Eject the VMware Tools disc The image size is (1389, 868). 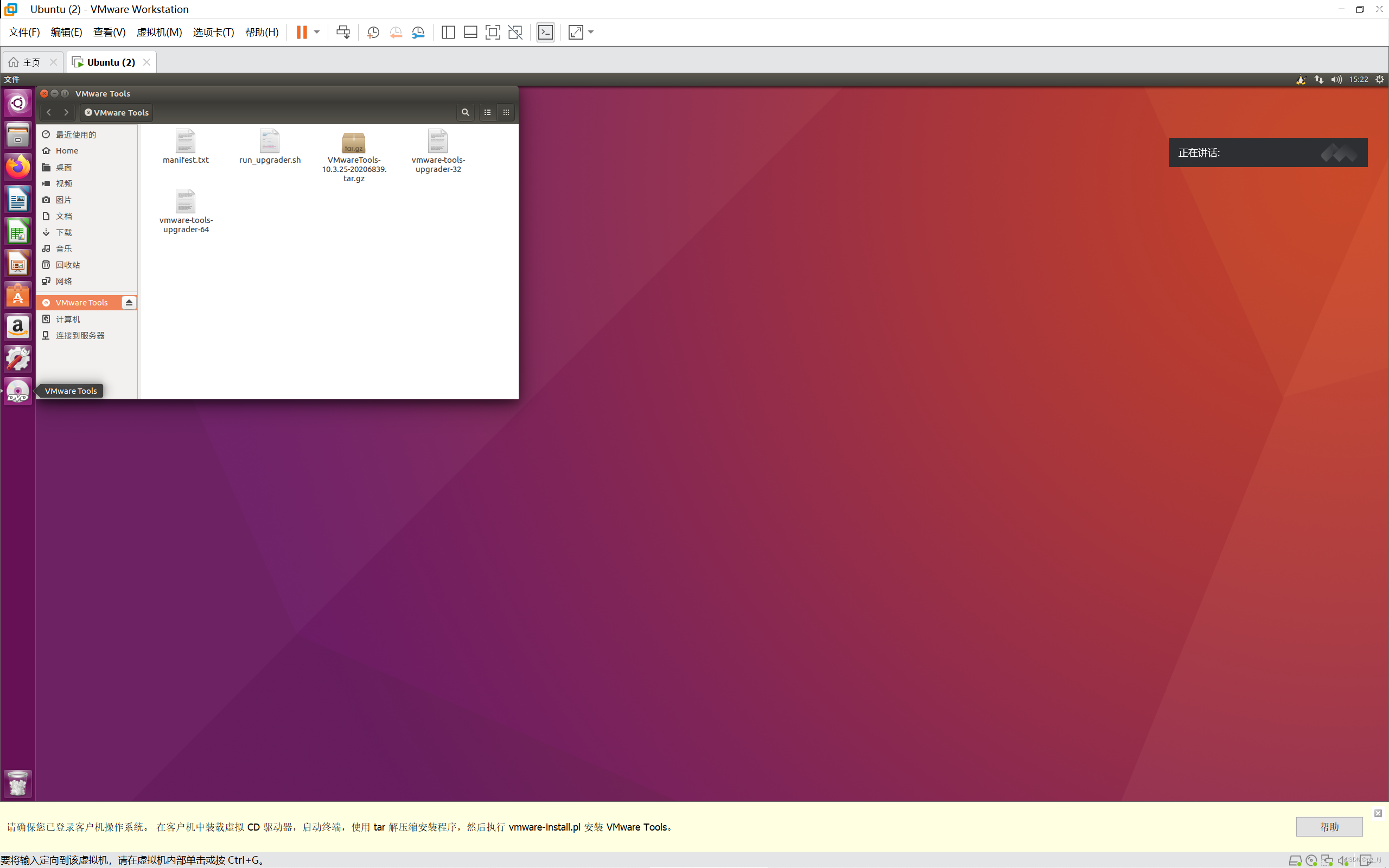129,303
